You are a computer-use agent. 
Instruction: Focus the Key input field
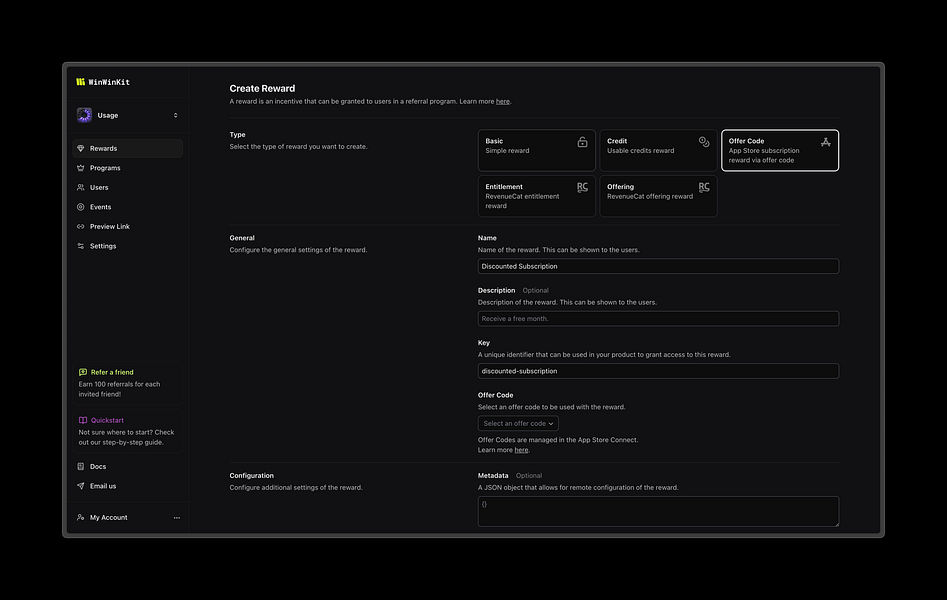658,371
